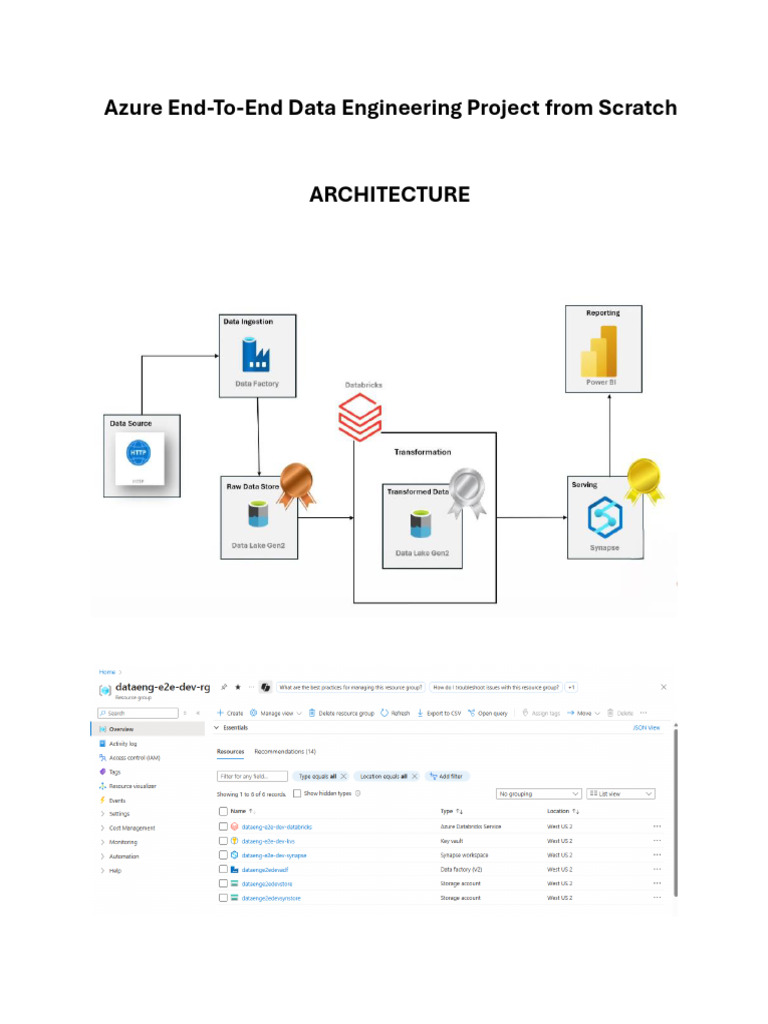Screen dimensions: 768x1024
Task: Click the sidebar Search box
Action: pos(138,713)
